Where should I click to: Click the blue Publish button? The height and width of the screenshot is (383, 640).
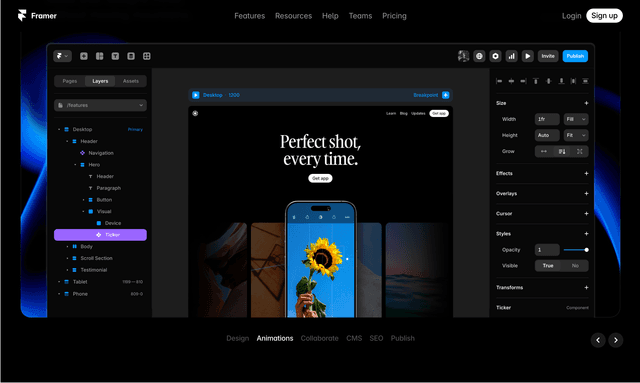(575, 56)
